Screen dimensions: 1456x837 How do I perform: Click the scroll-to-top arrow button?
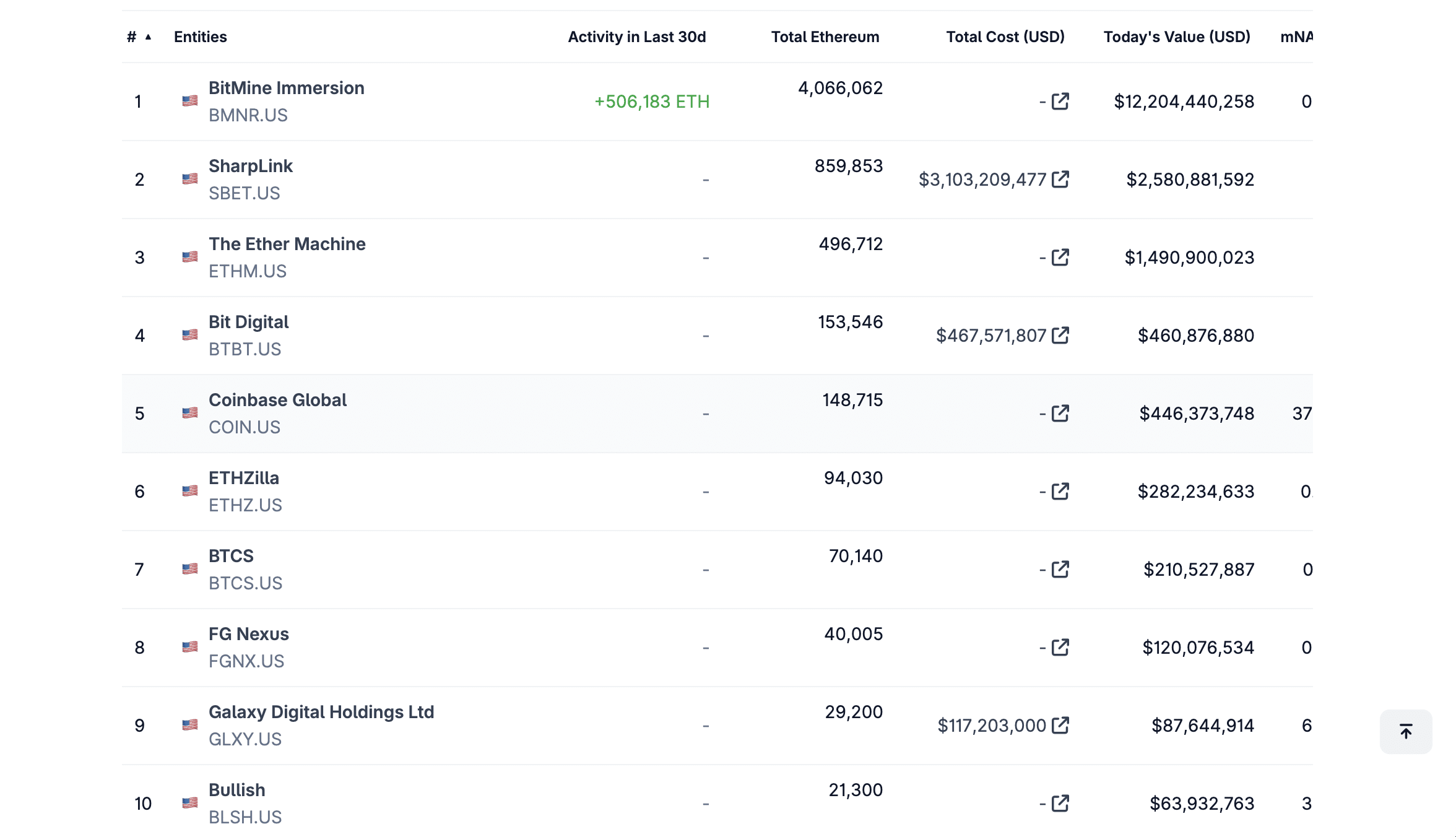pyautogui.click(x=1406, y=732)
